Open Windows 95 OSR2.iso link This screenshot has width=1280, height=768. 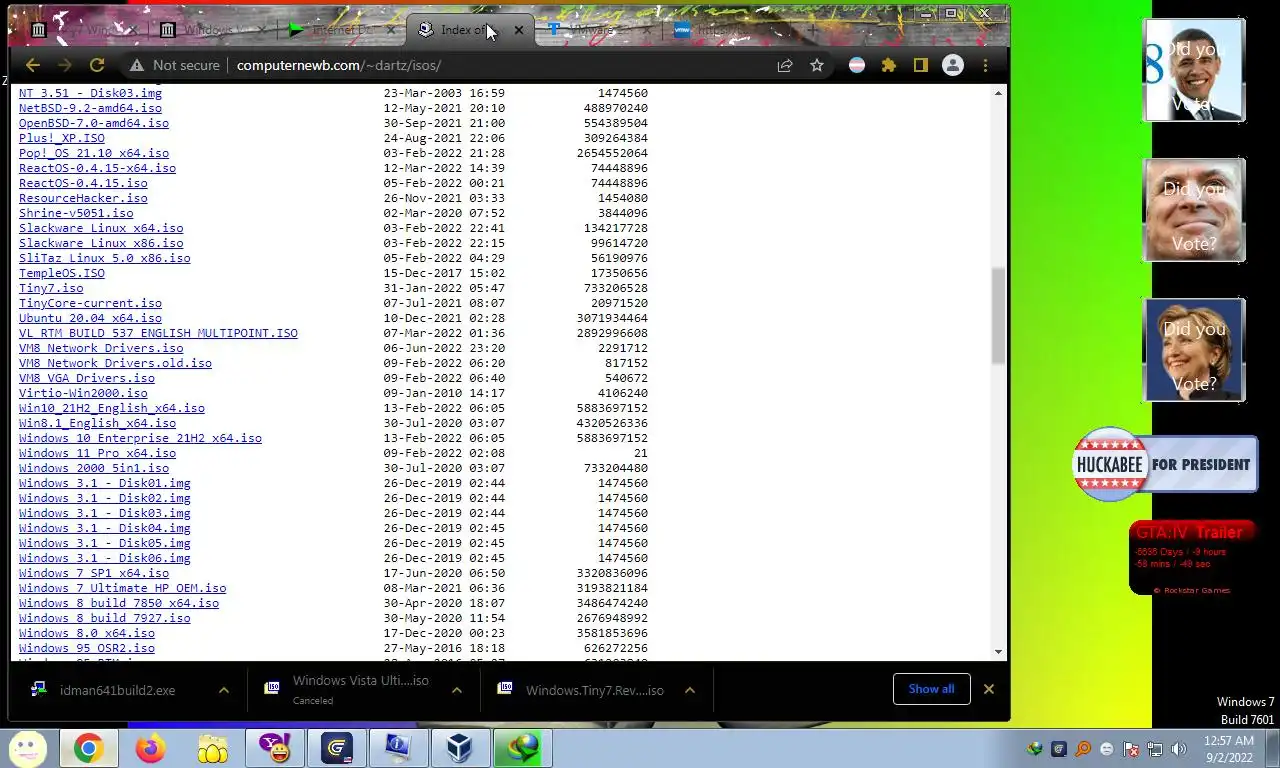coord(87,648)
